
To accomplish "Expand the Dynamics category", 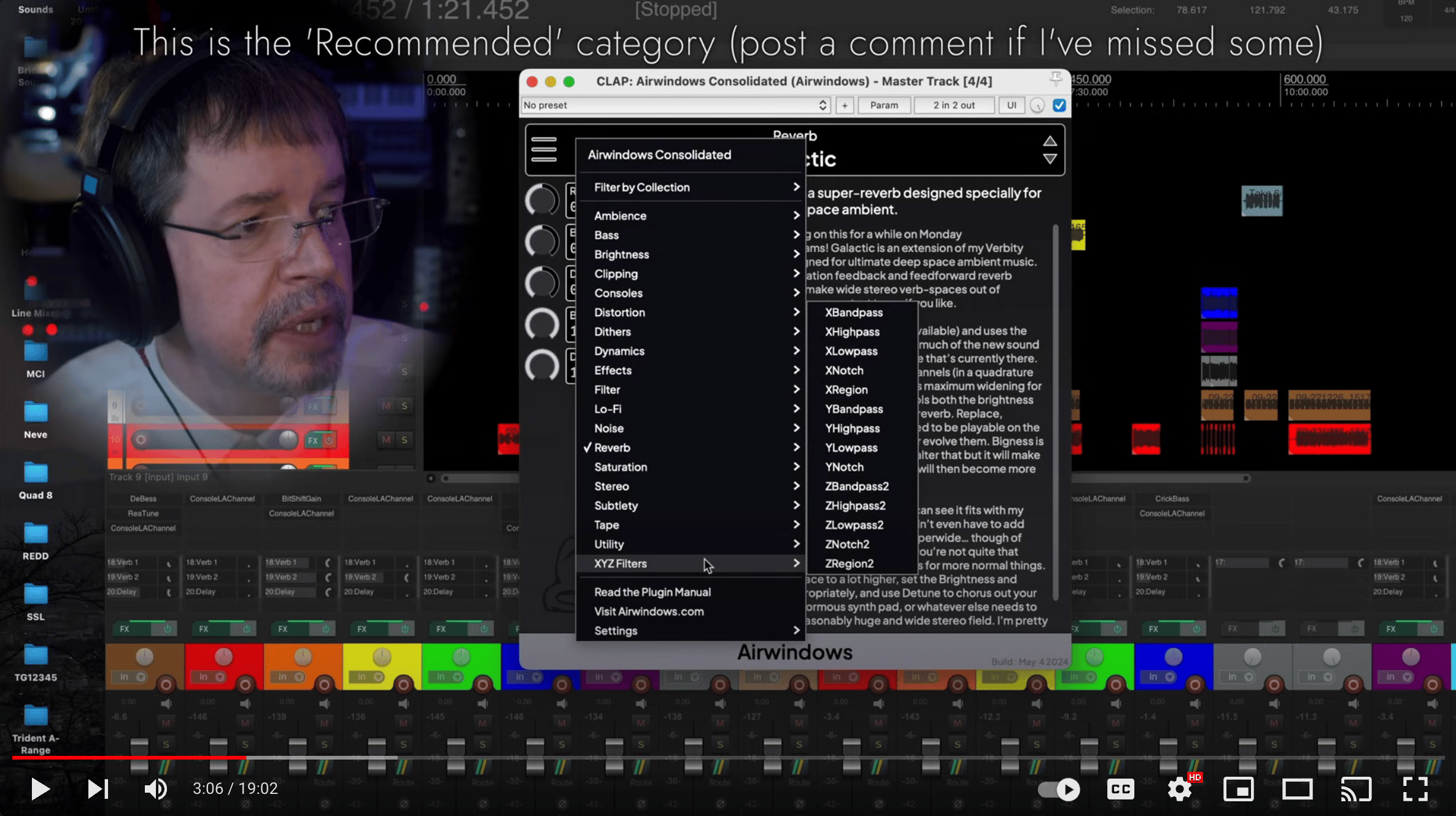I will pos(691,351).
